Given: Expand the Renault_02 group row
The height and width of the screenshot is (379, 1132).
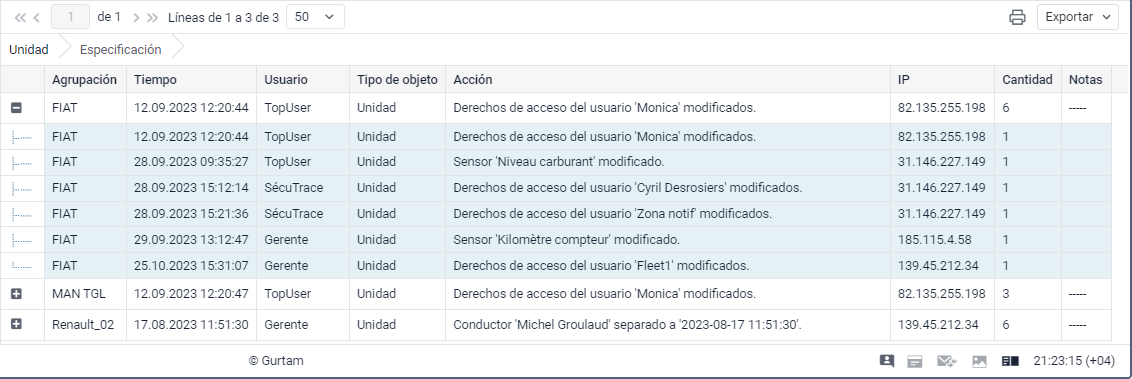Looking at the screenshot, I should tap(16, 324).
